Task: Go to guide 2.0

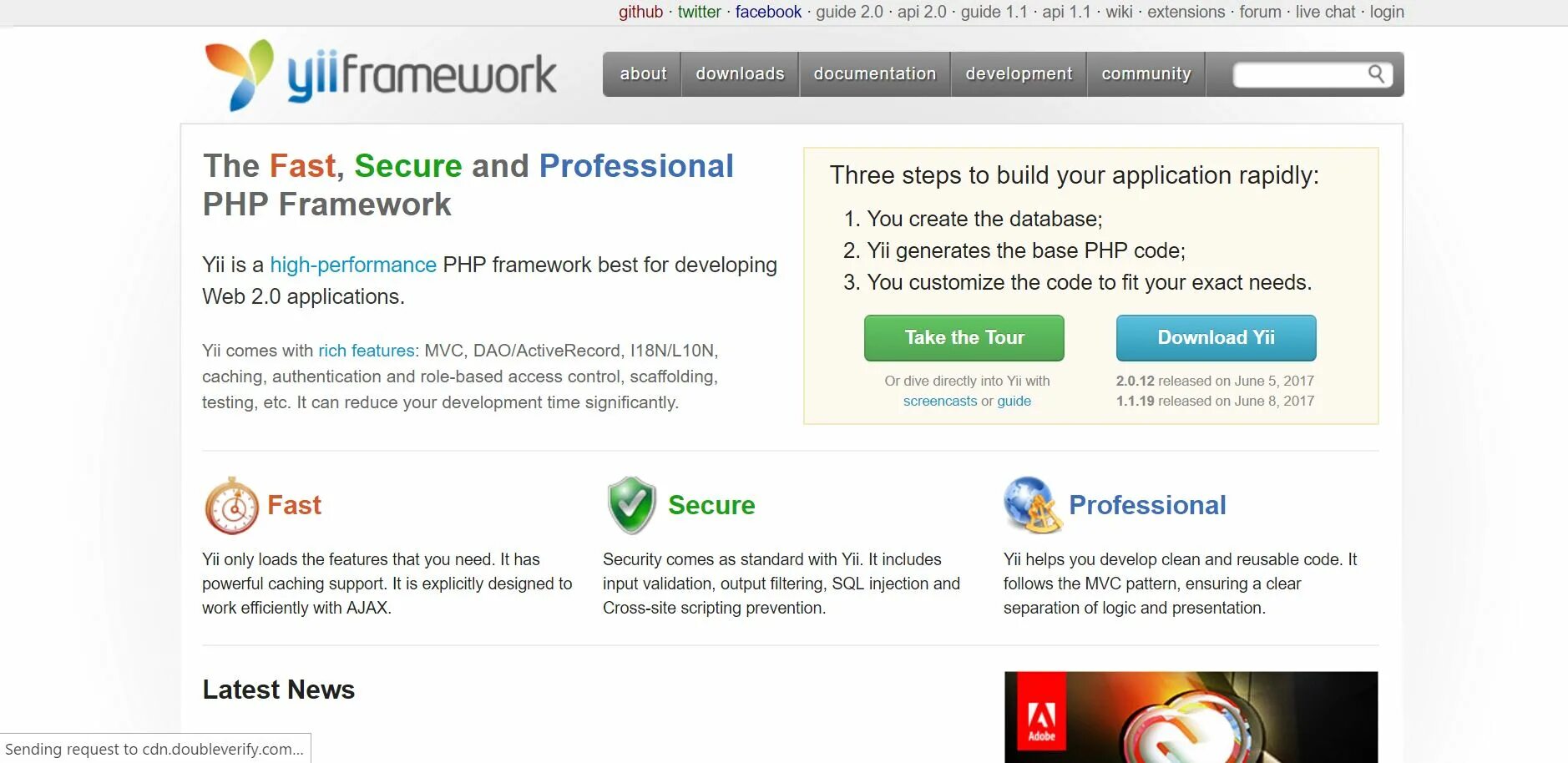Action: pos(849,12)
